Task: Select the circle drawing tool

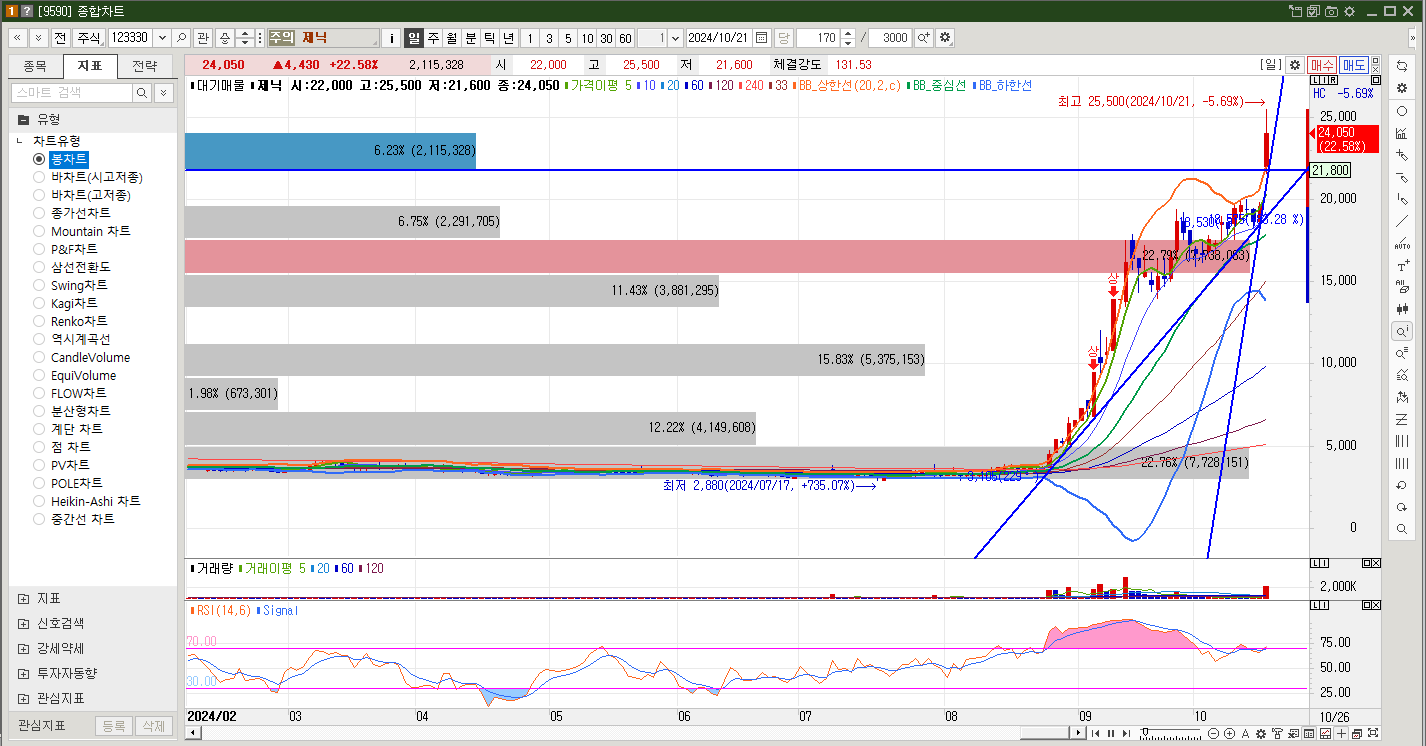Action: tap(1402, 111)
